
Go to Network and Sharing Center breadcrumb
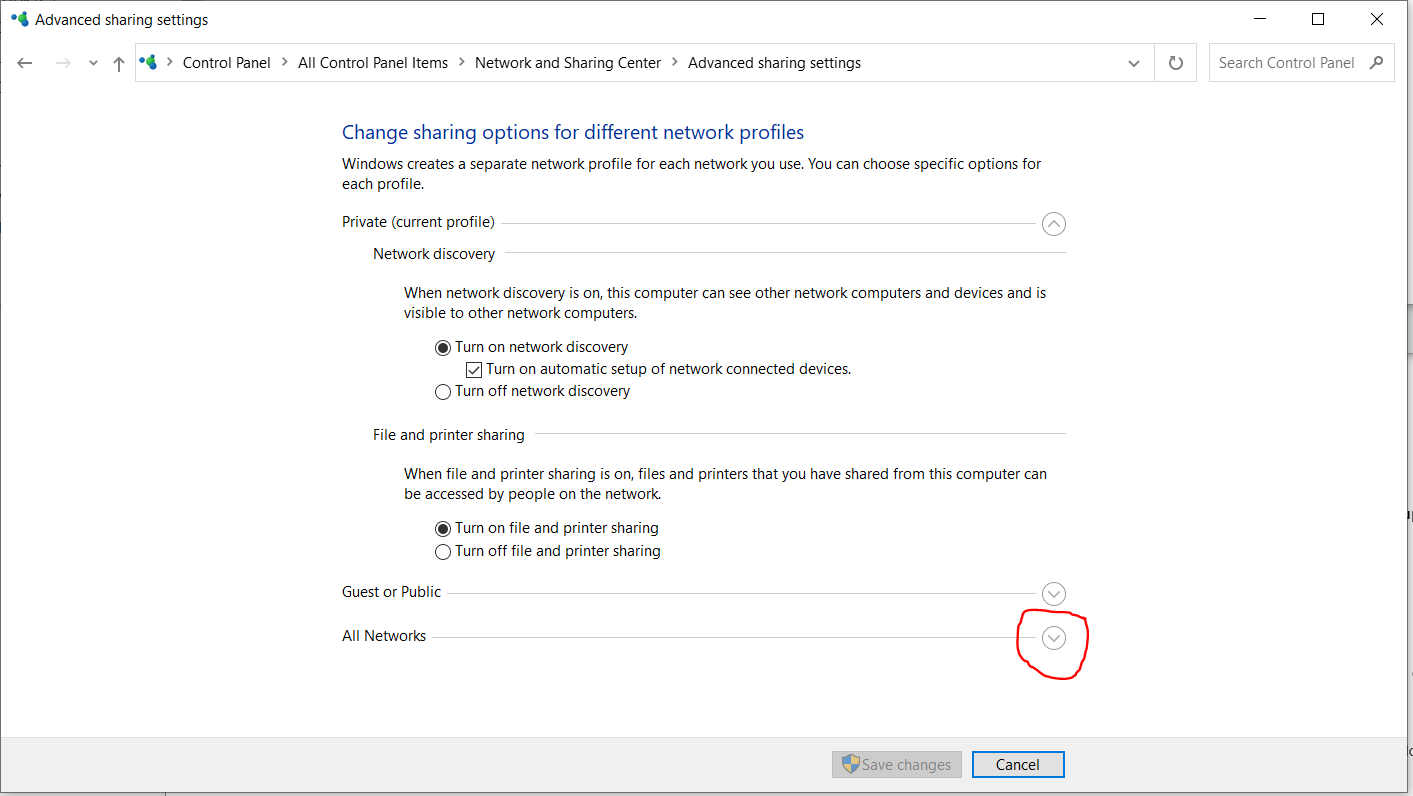(568, 62)
